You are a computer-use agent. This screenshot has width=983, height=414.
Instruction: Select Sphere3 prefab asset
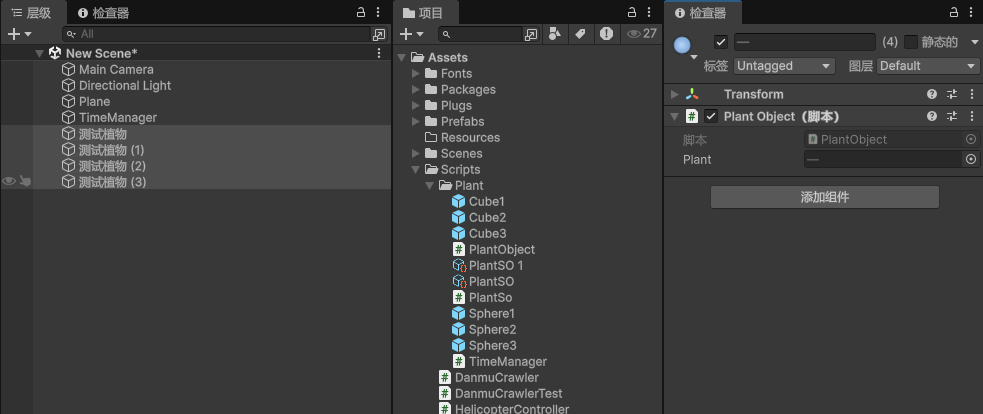tap(484, 346)
